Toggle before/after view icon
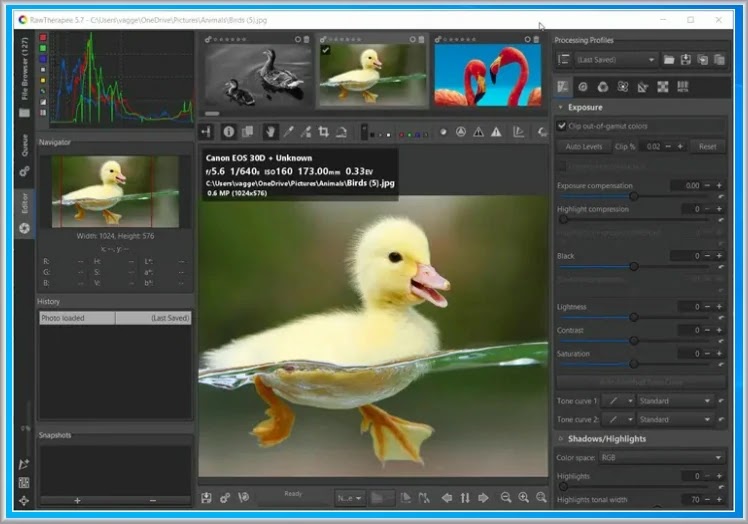Screen dimensions: 748x524 [248, 132]
